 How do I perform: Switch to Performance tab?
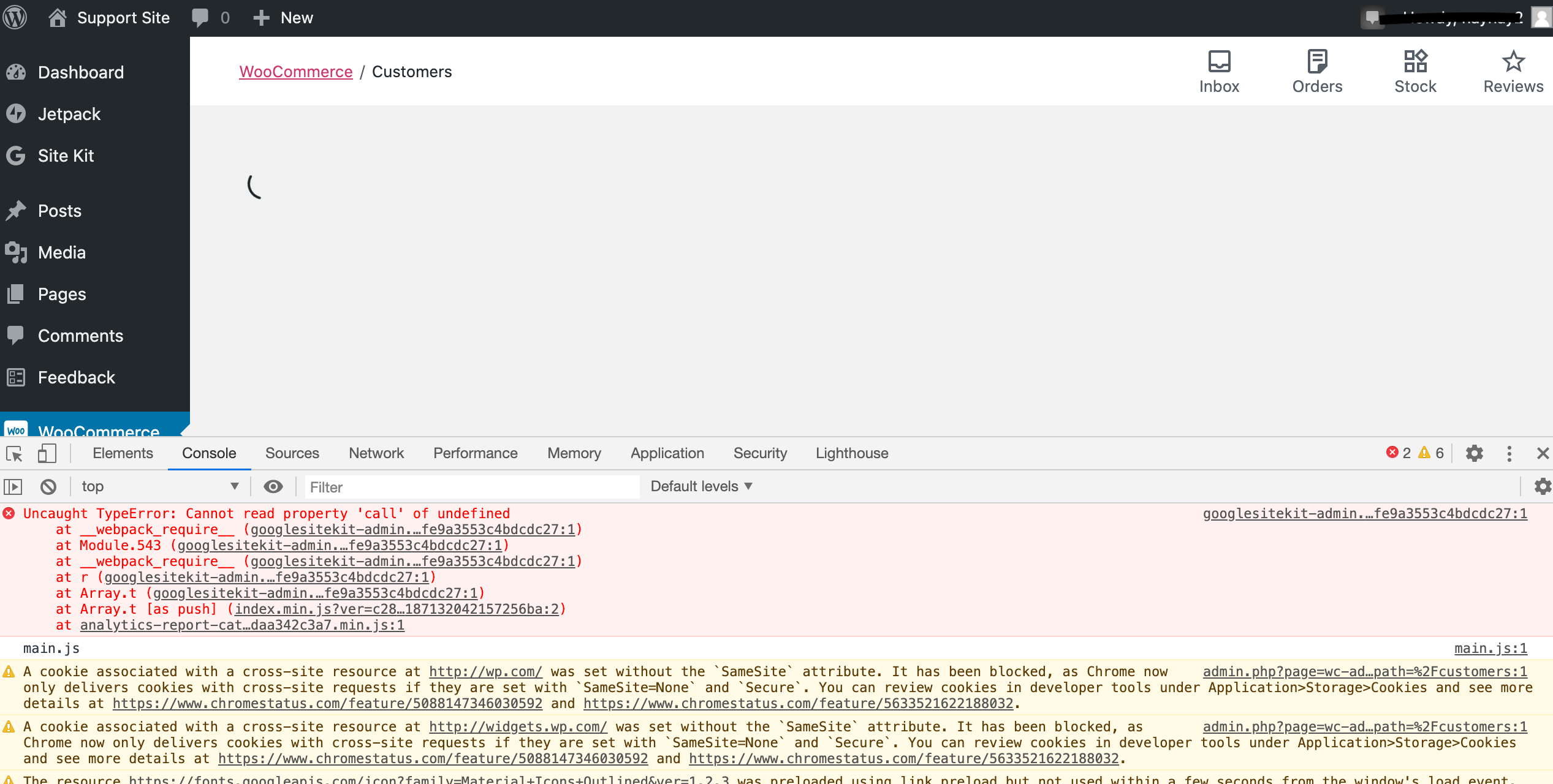(476, 453)
